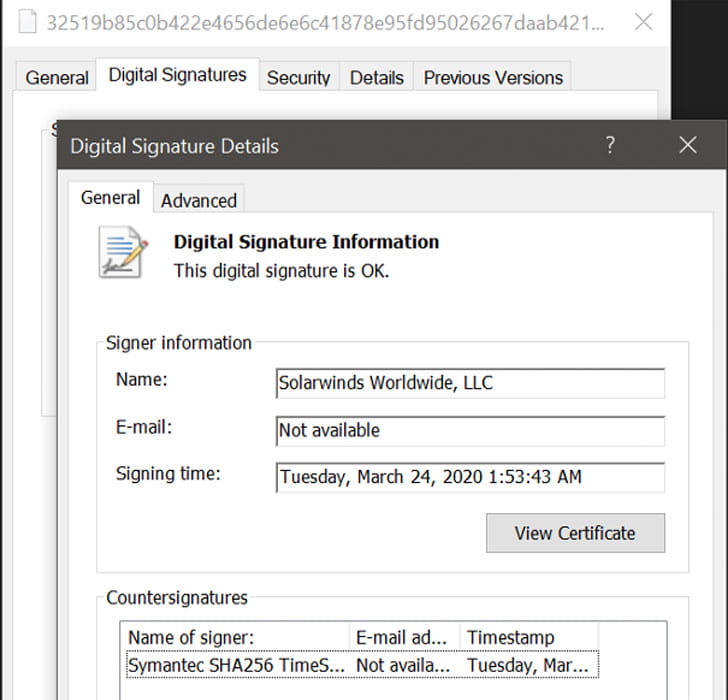This screenshot has height=700, width=728.
Task: Open the Details tab
Action: [376, 78]
